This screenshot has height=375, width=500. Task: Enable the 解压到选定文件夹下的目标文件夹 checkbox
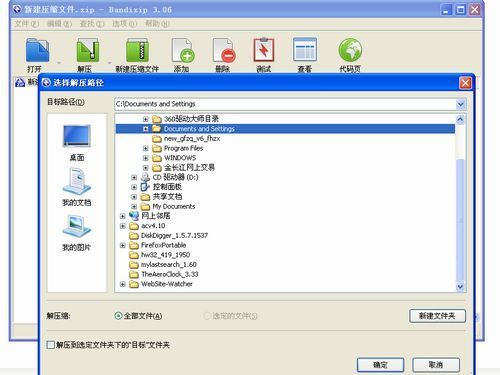[51, 345]
